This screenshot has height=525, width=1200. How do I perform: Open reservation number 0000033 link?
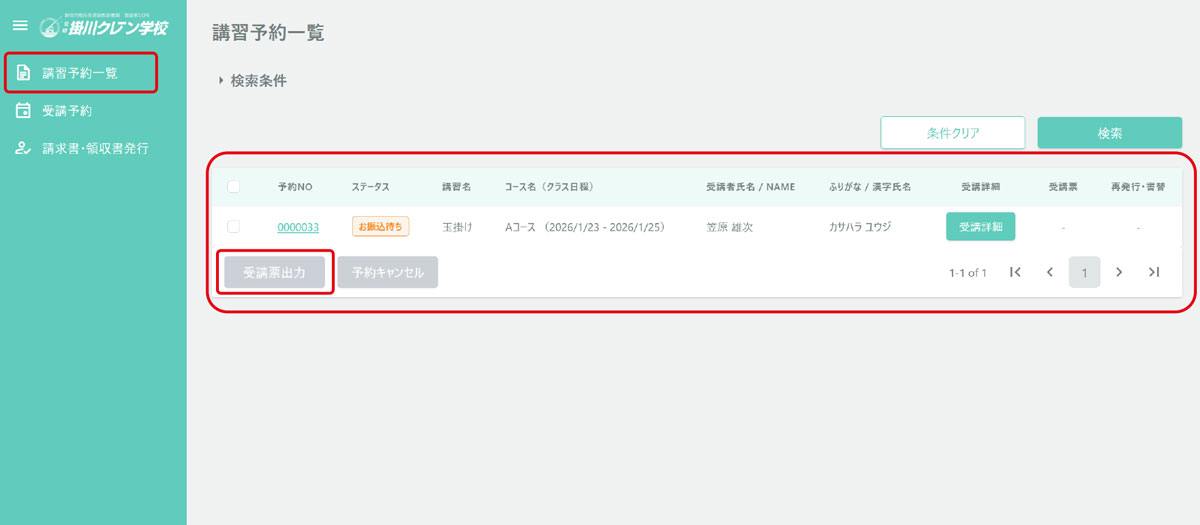[x=298, y=227]
